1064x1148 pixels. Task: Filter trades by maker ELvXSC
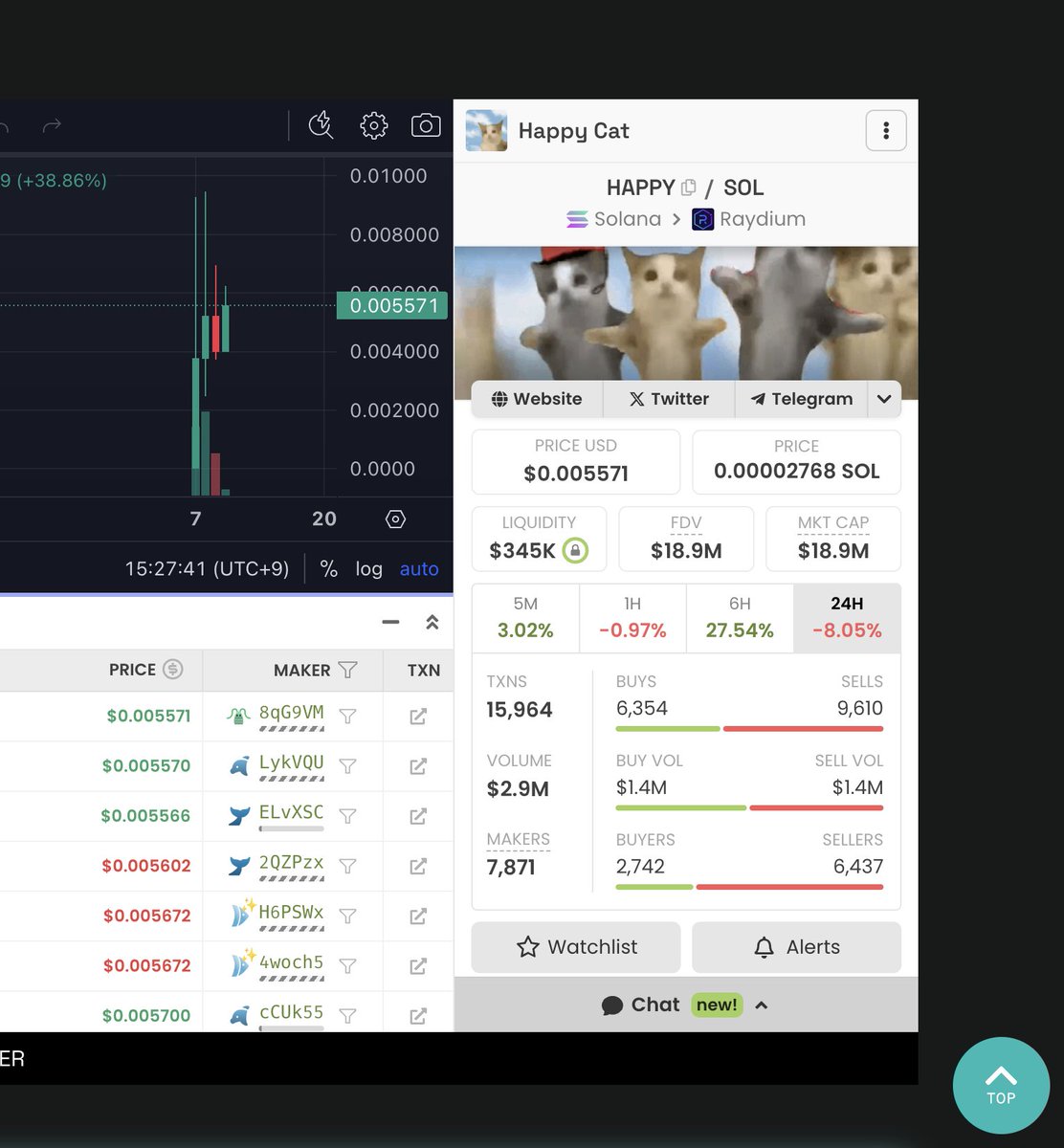coord(348,816)
